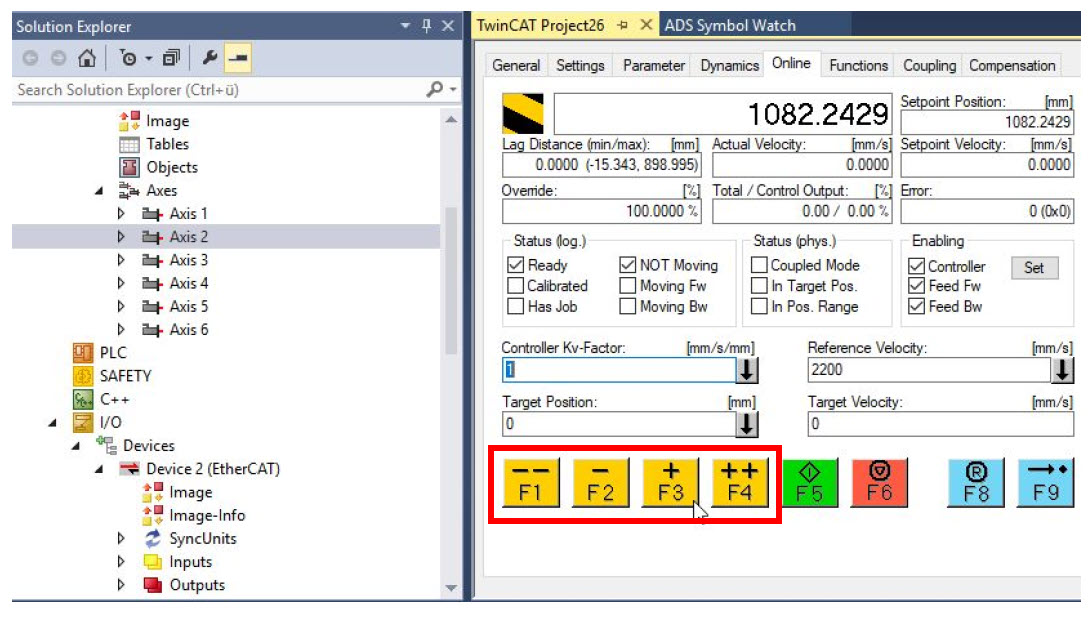Expand the SyncUnits node

pyautogui.click(x=122, y=539)
